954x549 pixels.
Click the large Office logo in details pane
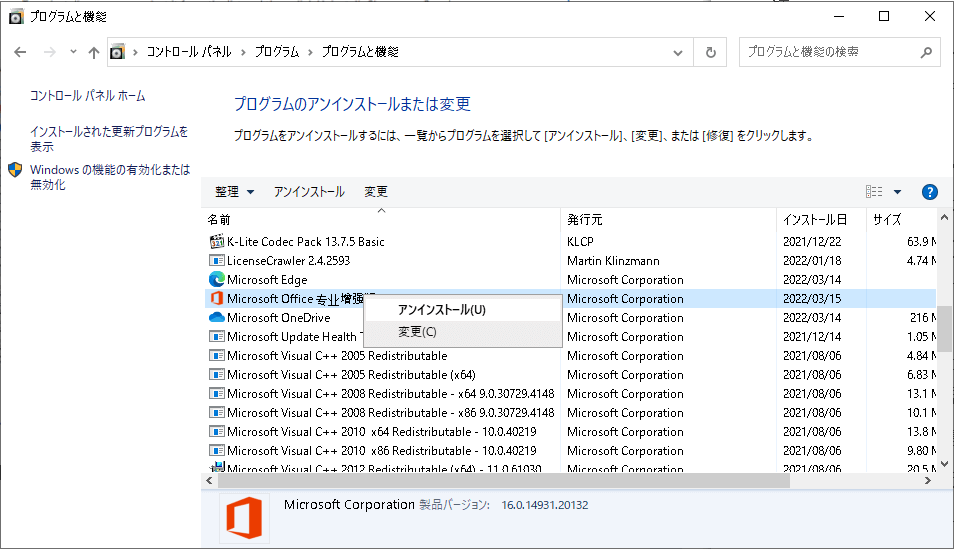[x=244, y=518]
